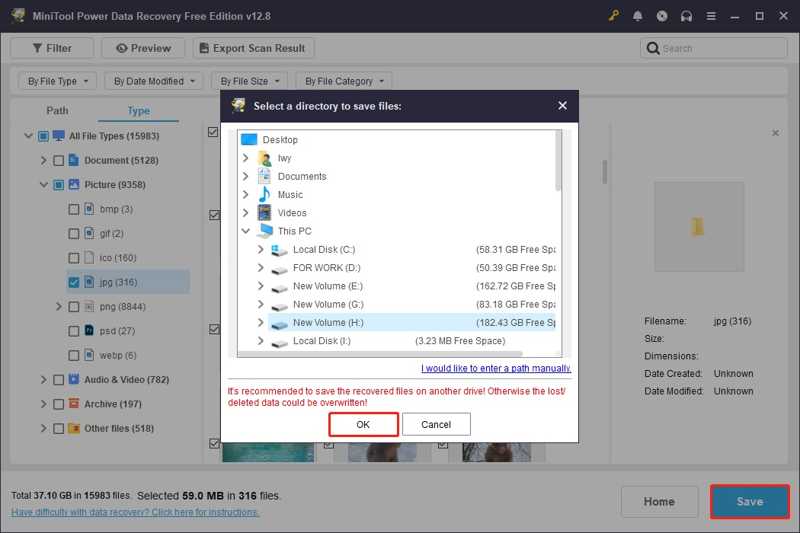The width and height of the screenshot is (800, 533).
Task: Close the save directory dialog
Action: point(562,106)
